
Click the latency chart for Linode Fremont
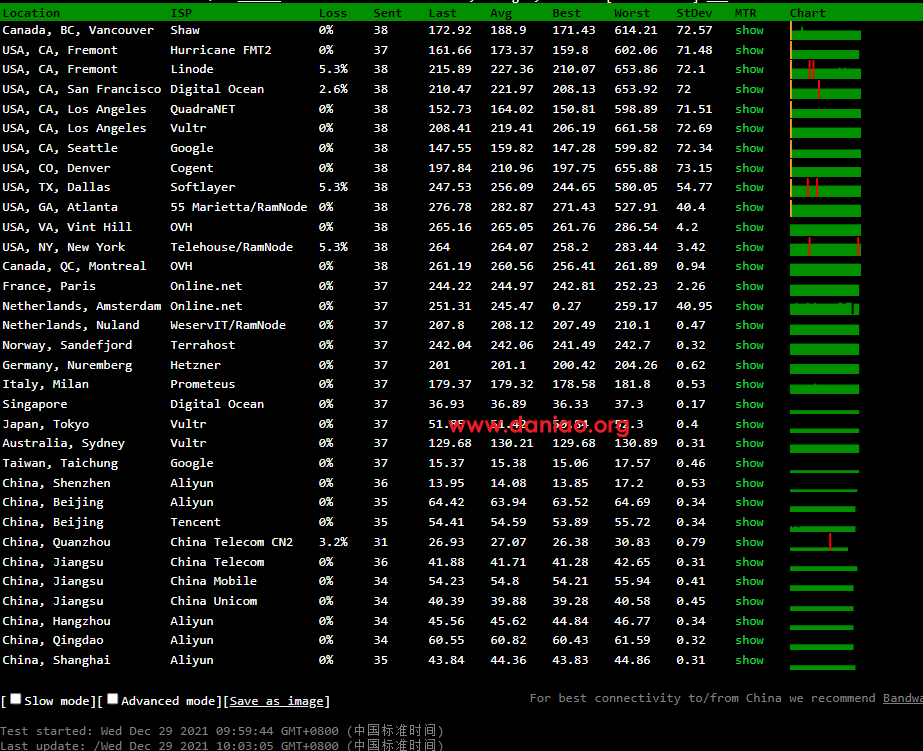tap(825, 69)
